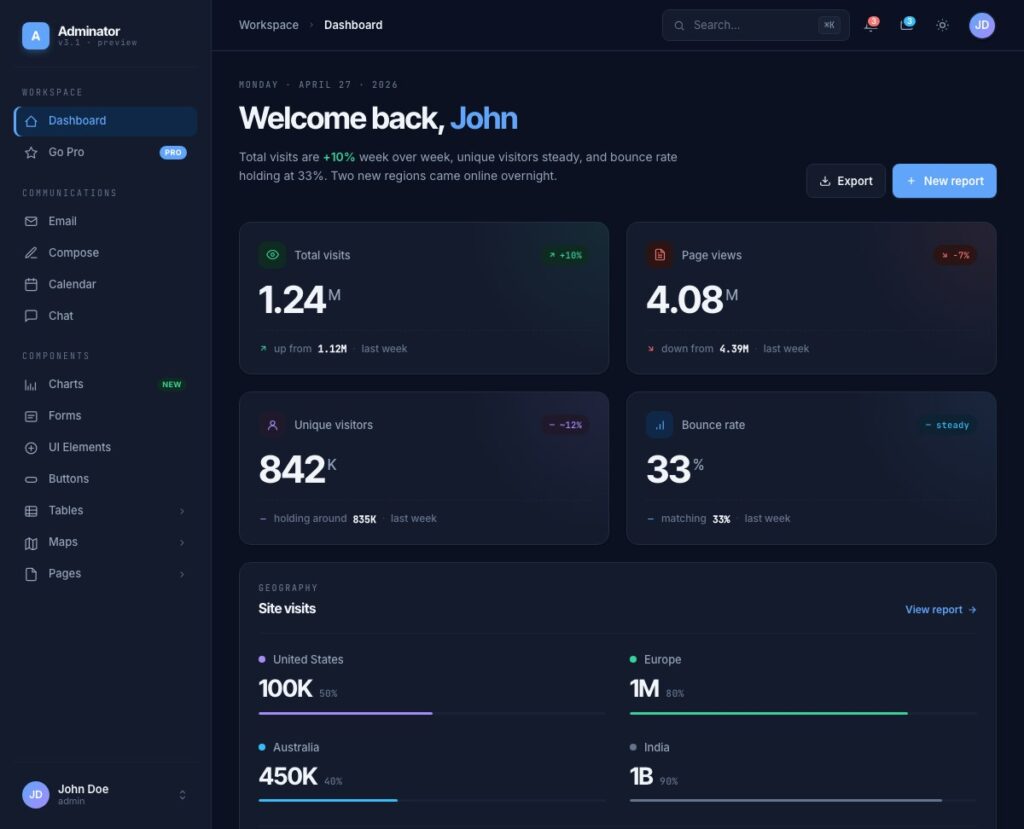Screen dimensions: 1024x829
Task: Click the Workspace breadcrumb link
Action: click(268, 25)
